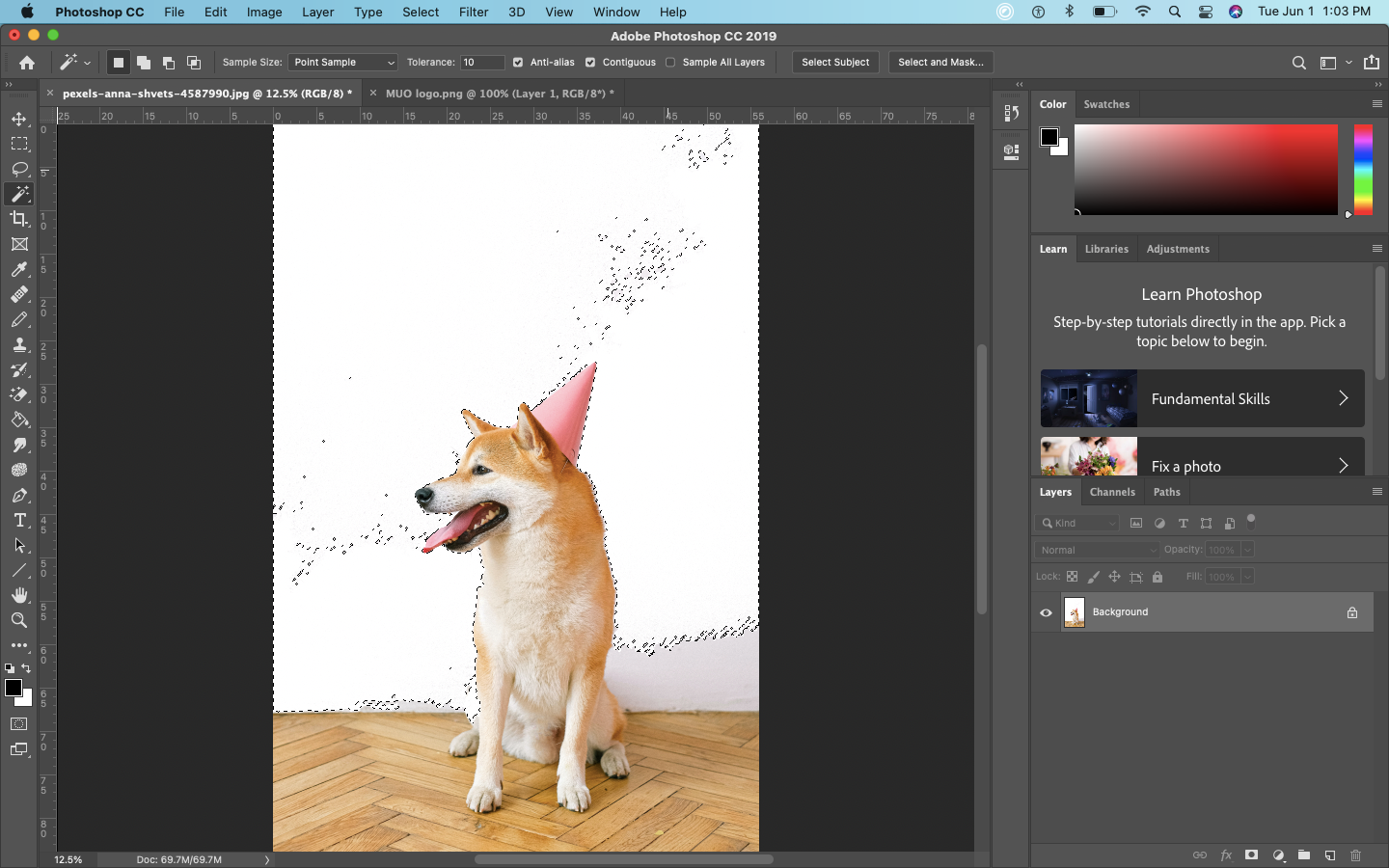Delete layer using the trash icon
The height and width of the screenshot is (868, 1389).
1356,855
